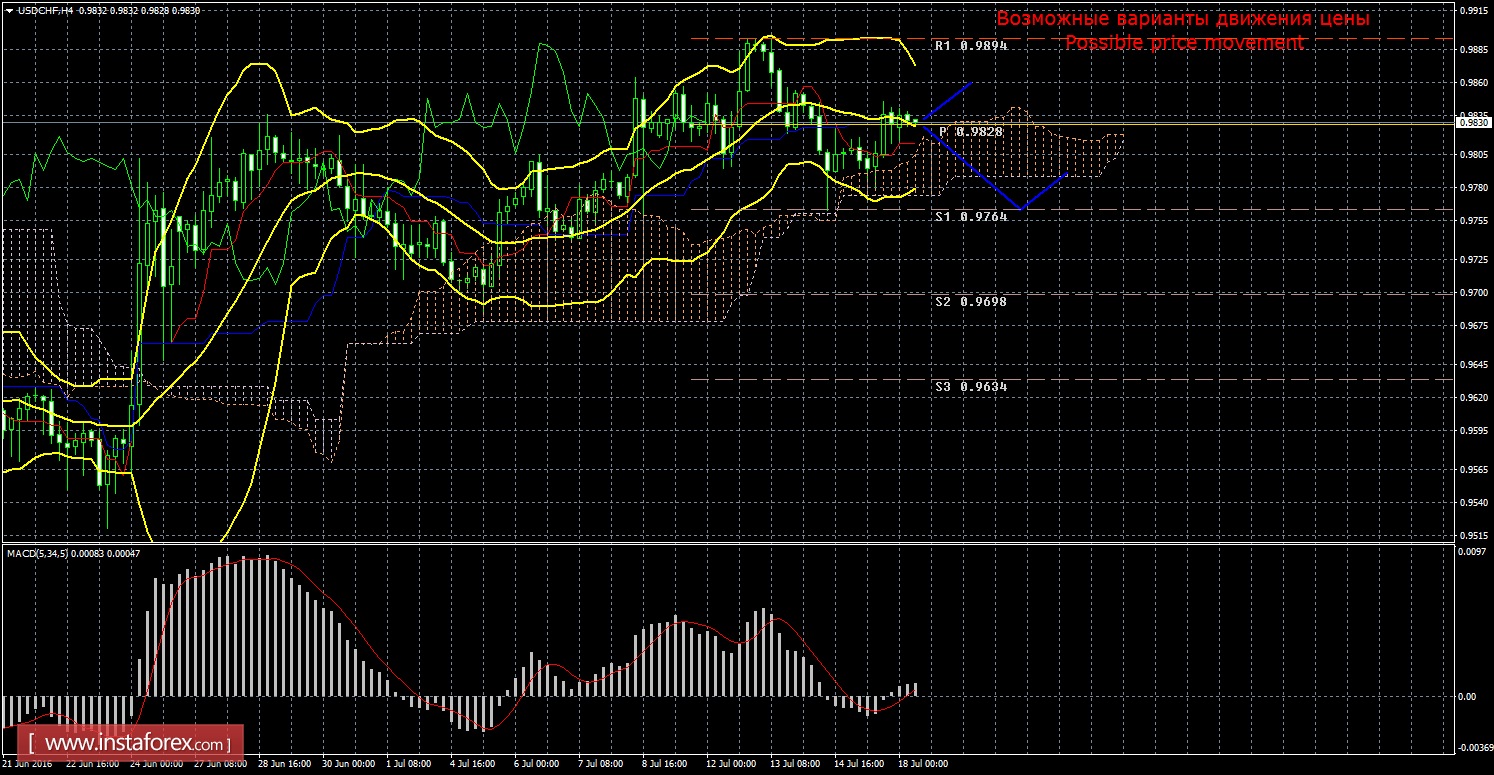Click the www.instaforex.com watermark link

(135, 744)
